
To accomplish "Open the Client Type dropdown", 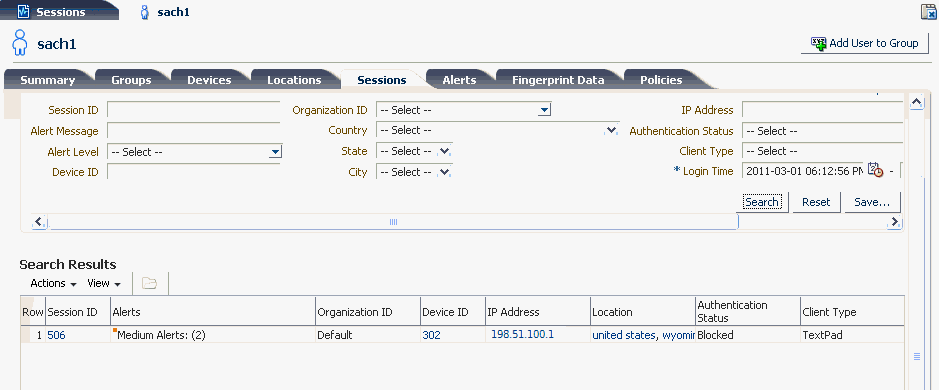I will [x=822, y=152].
